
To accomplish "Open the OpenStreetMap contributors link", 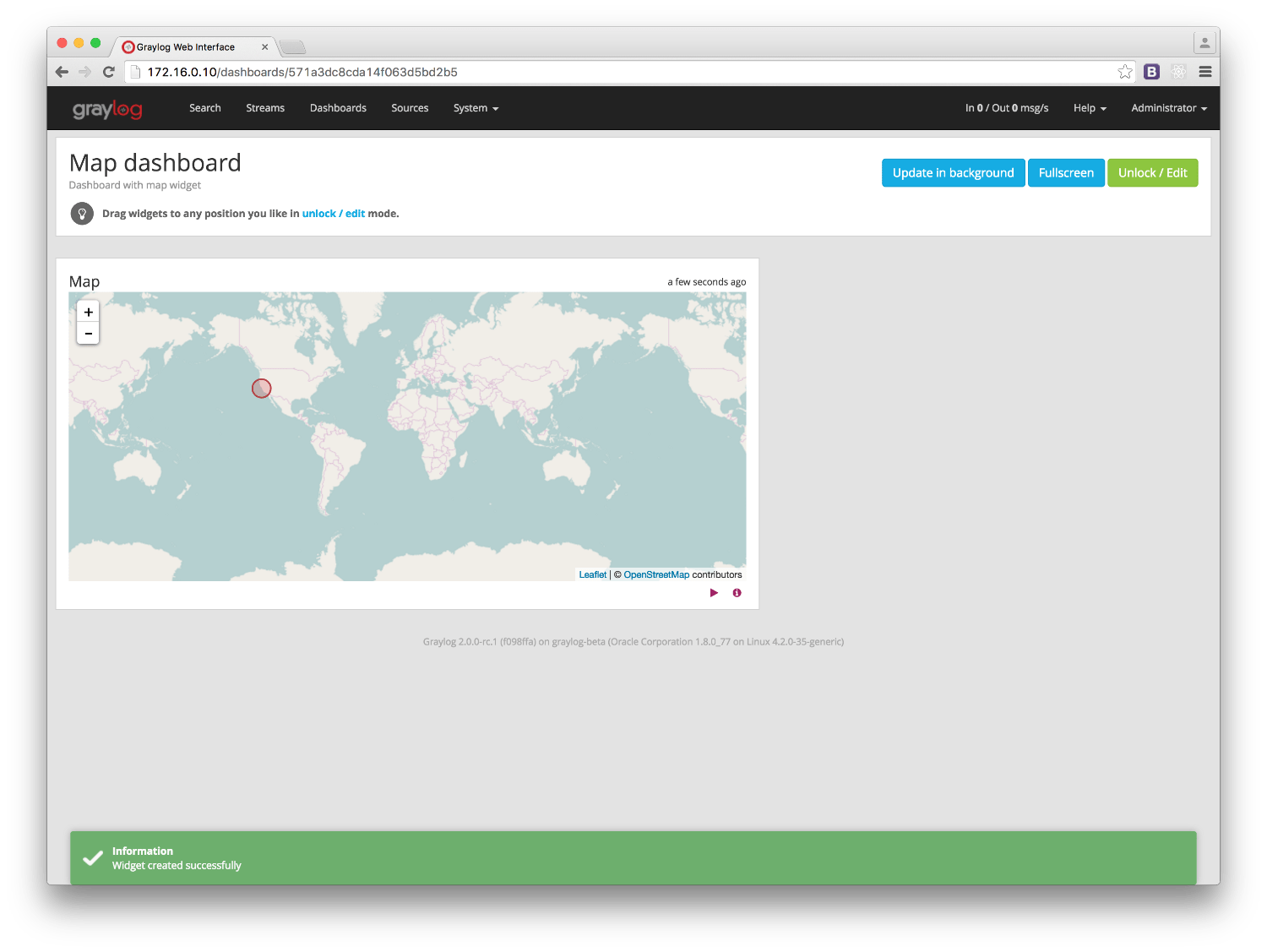I will tap(655, 574).
